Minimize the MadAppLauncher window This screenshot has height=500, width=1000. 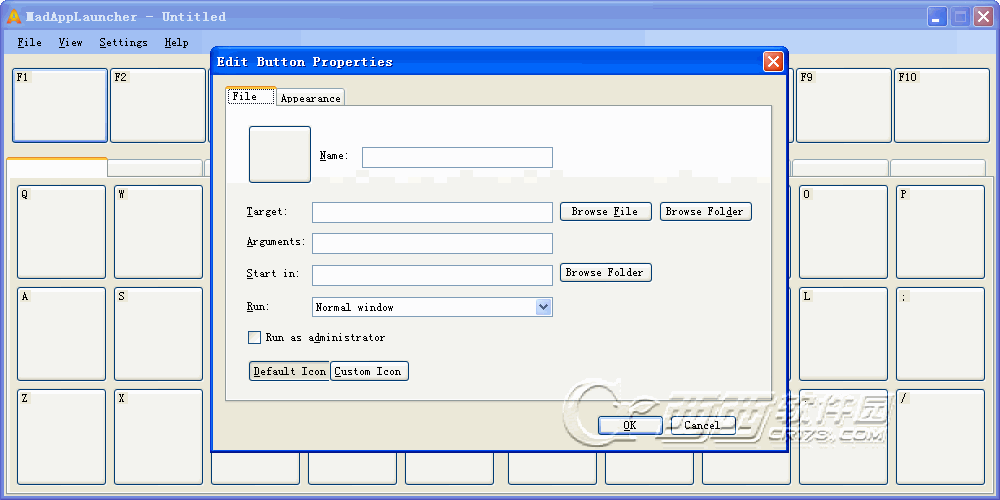937,17
